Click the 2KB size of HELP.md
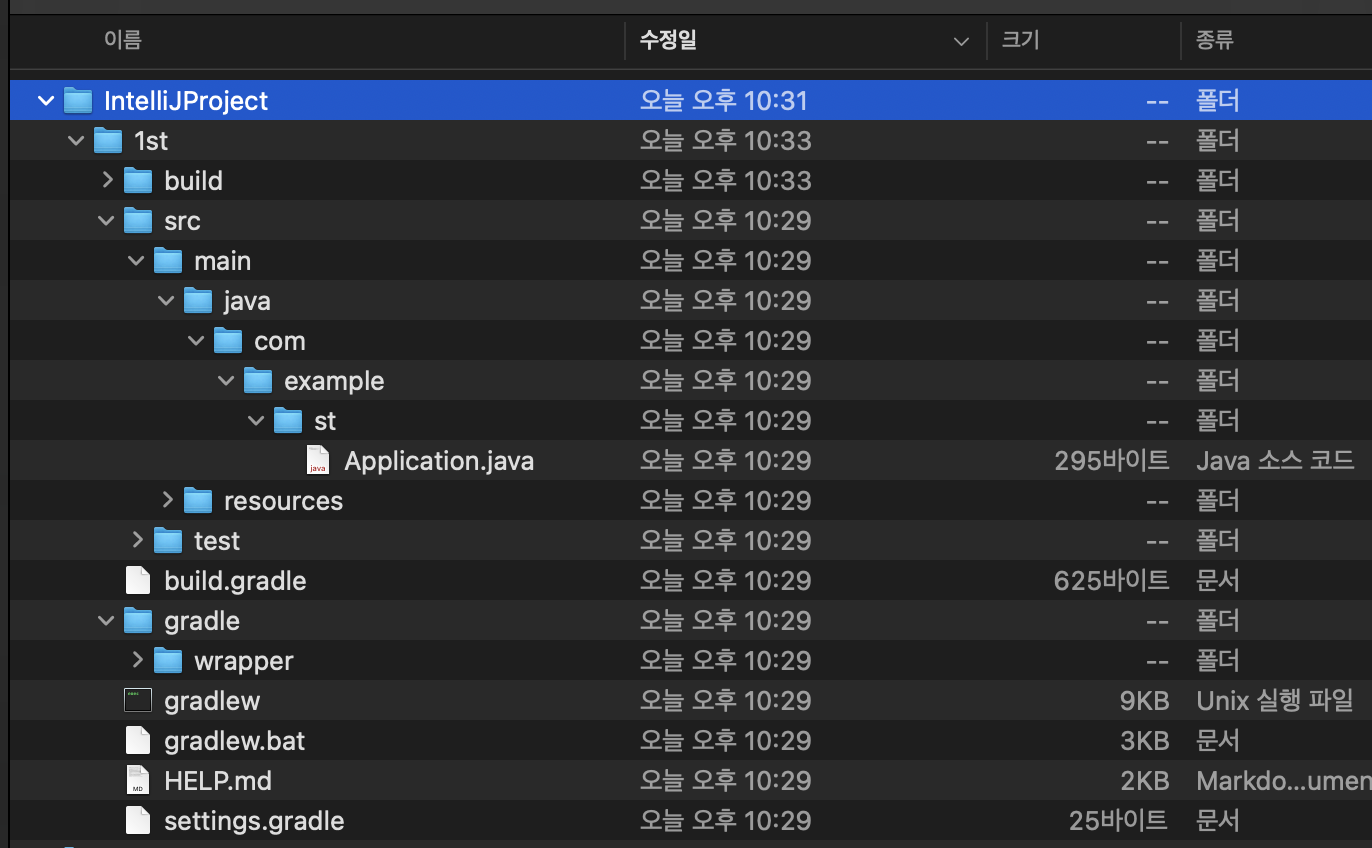1372x848 pixels. click(x=1145, y=781)
